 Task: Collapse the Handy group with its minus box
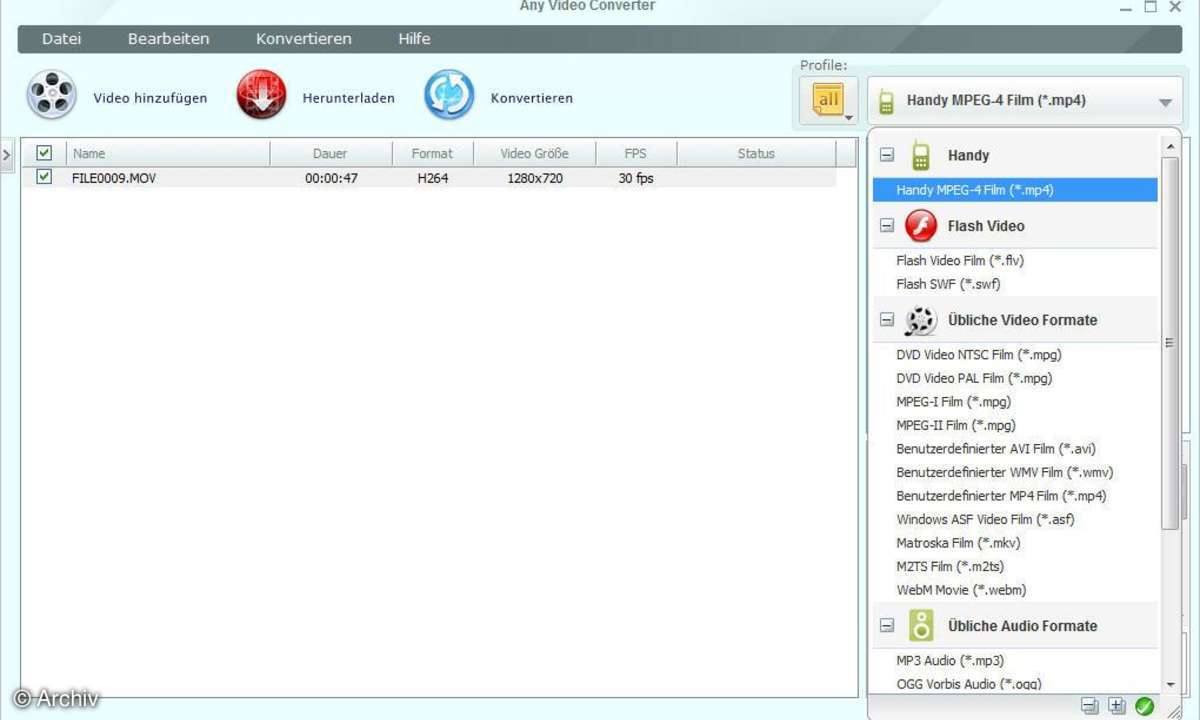[886, 155]
